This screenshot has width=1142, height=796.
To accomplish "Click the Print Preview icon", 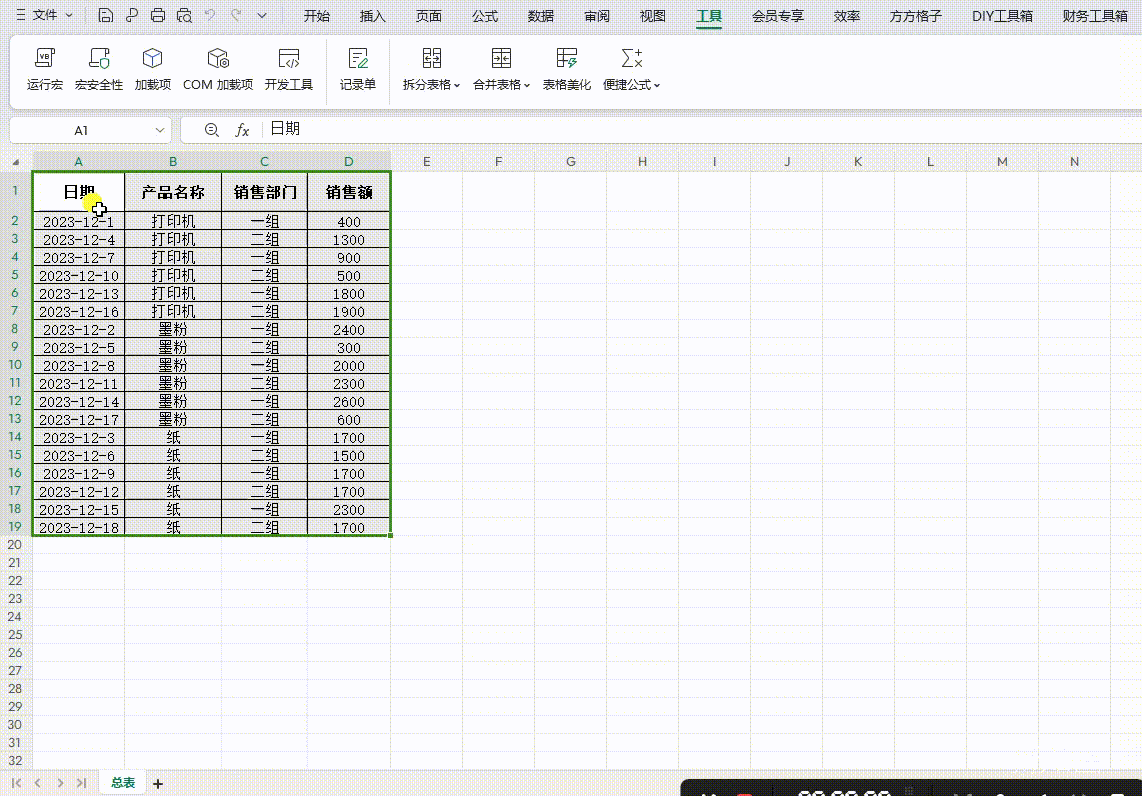I will pos(184,15).
